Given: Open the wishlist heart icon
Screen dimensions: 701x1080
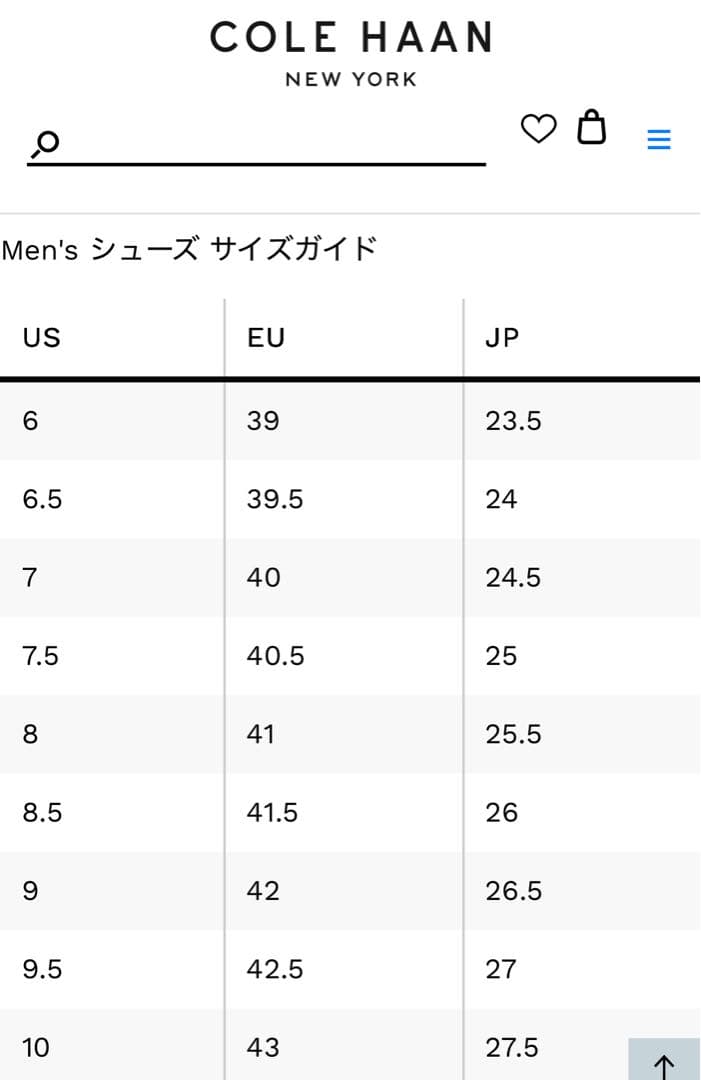Looking at the screenshot, I should coord(538,129).
